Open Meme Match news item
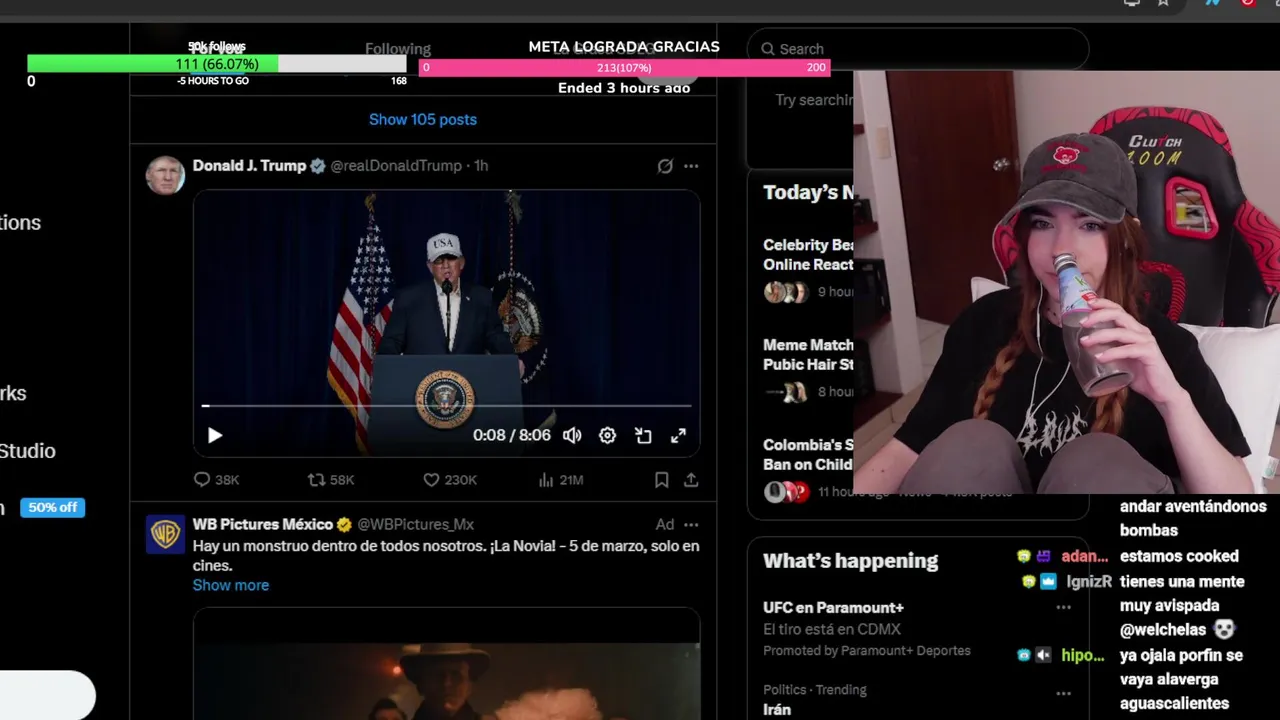 [808, 355]
